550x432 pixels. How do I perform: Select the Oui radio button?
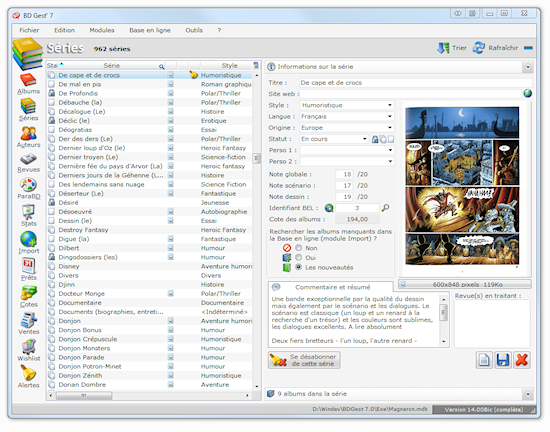click(299, 257)
